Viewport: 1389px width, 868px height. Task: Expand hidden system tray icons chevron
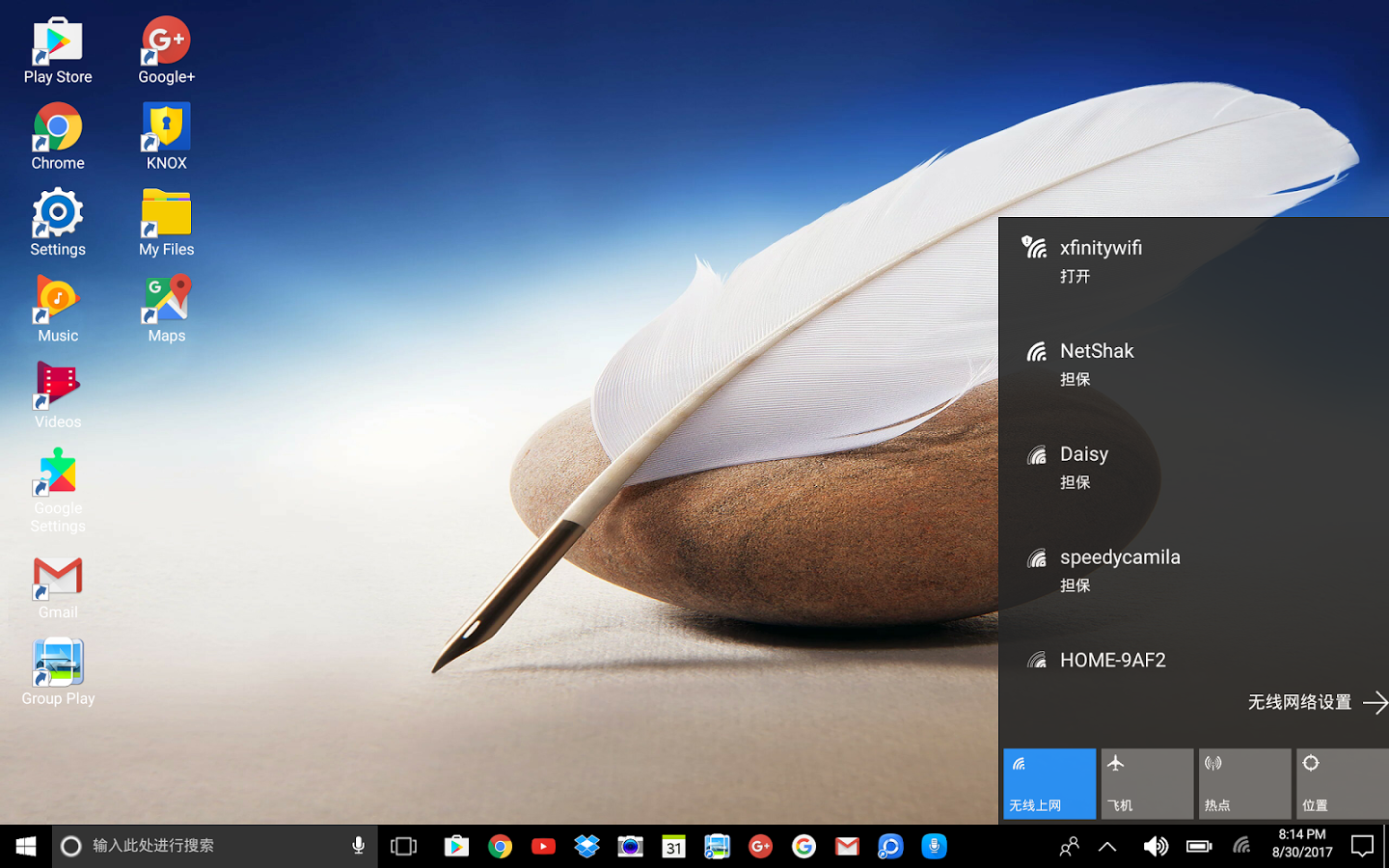pos(1107,847)
